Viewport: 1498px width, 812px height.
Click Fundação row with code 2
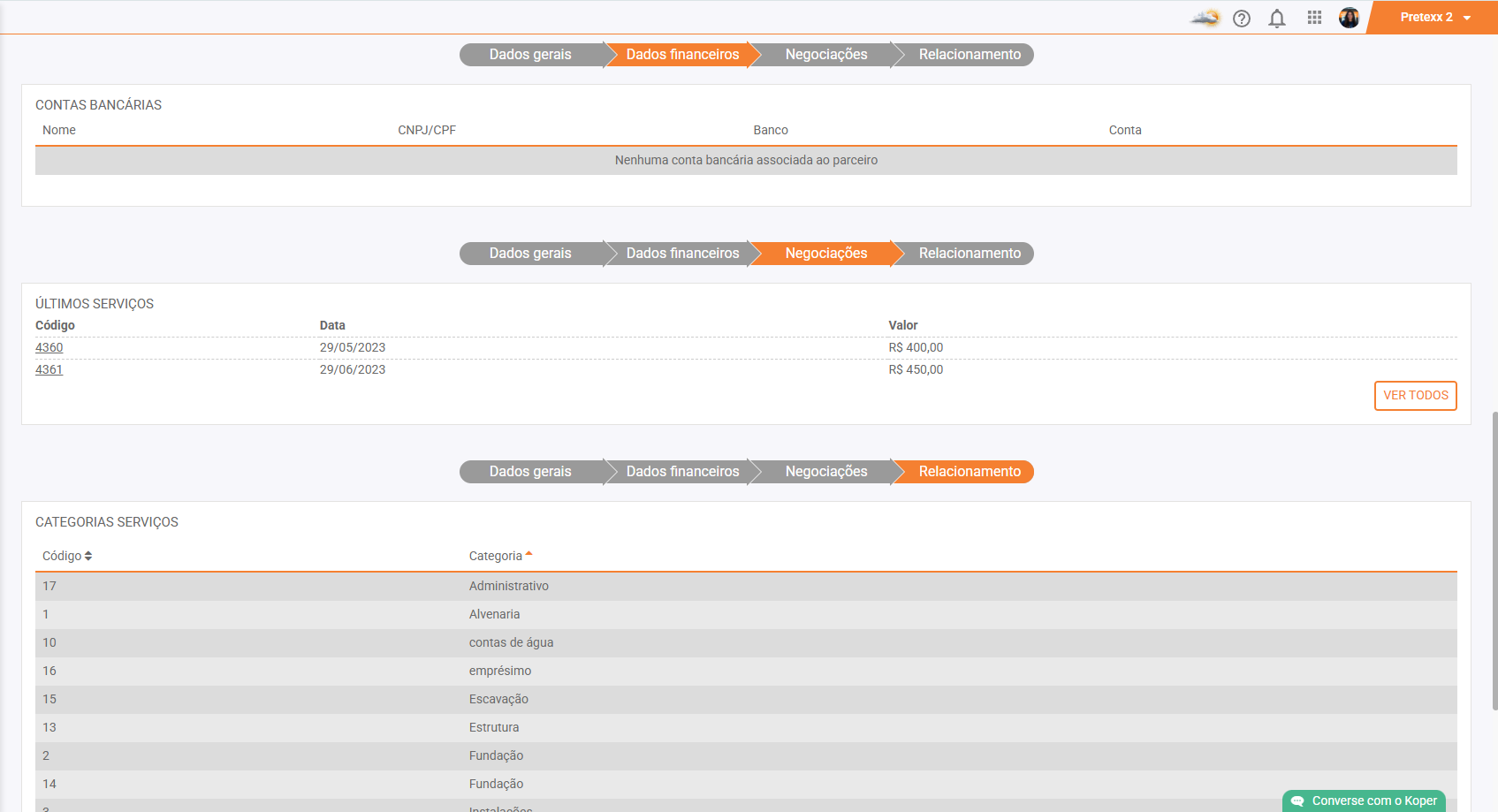746,756
